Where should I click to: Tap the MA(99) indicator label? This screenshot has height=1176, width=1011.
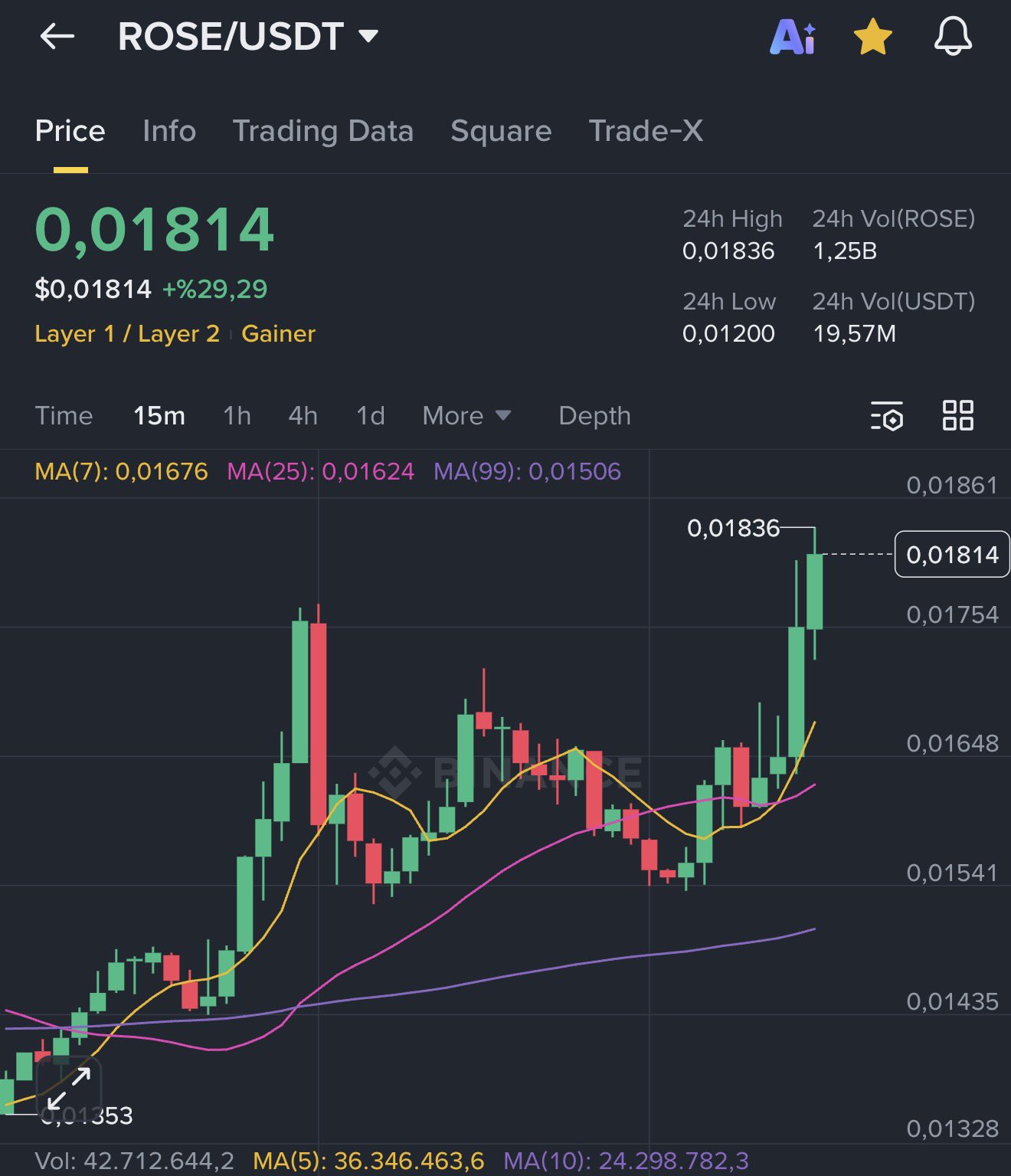click(528, 471)
